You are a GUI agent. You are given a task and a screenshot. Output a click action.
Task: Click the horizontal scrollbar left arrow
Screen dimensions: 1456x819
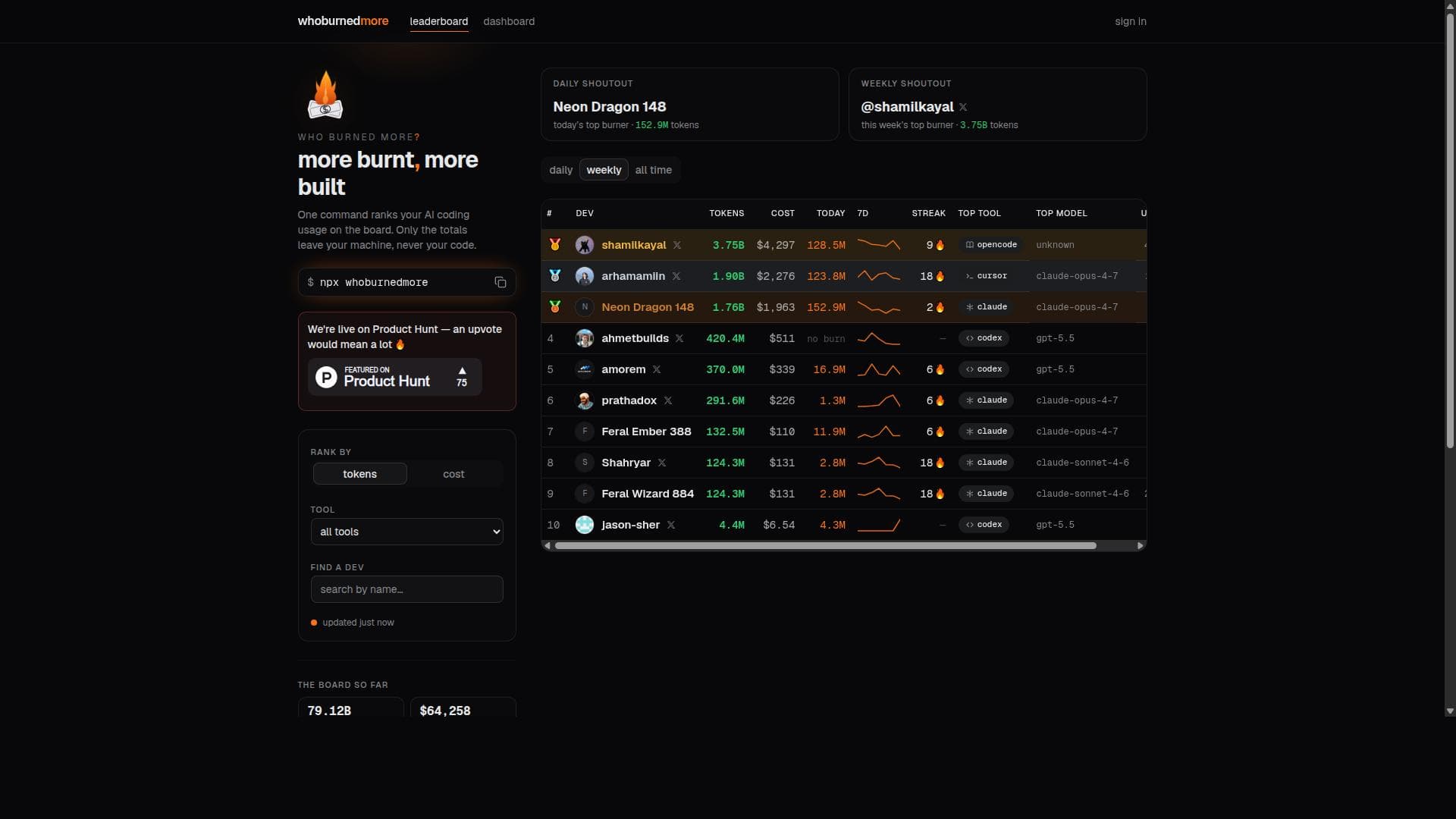[548, 546]
